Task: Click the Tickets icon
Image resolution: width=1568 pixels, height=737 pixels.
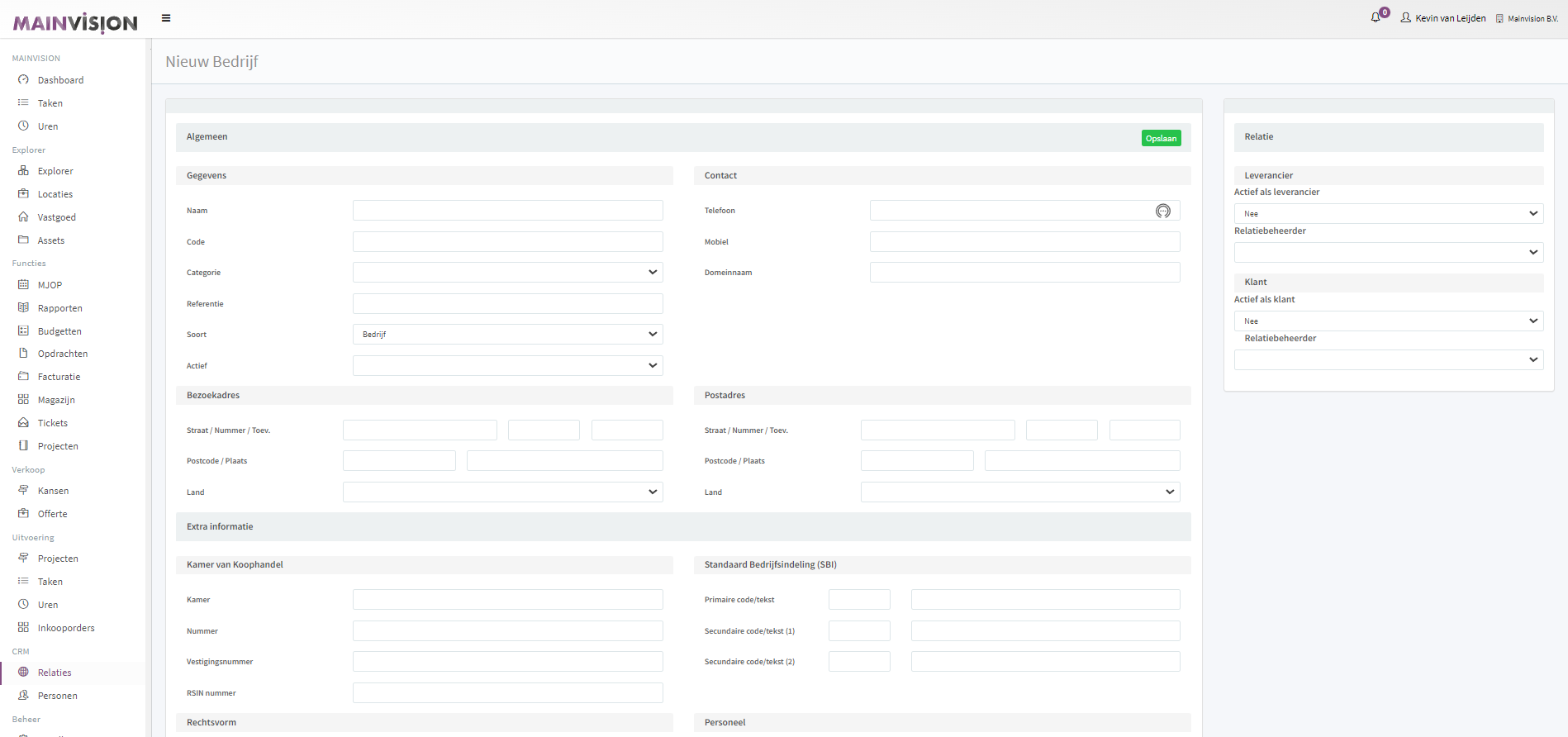Action: coord(23,423)
